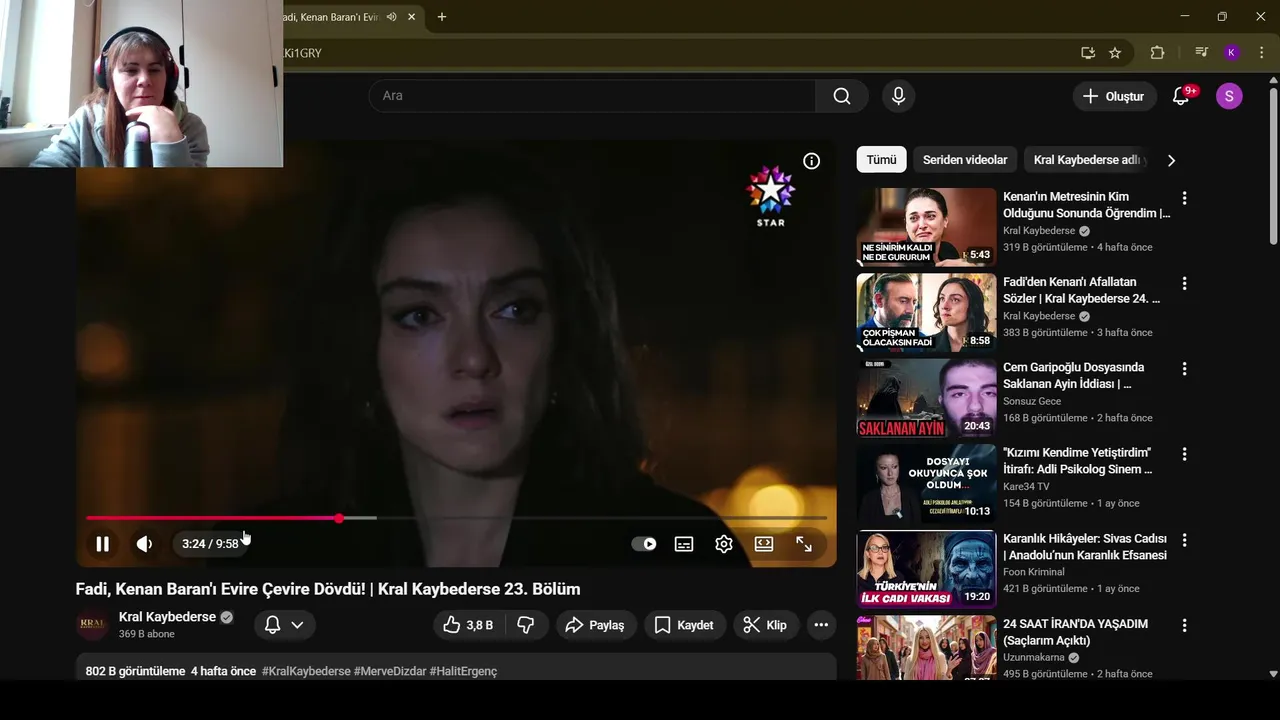1280x720 pixels.
Task: Click the Sonsuz Gece channel name
Action: 1032,401
